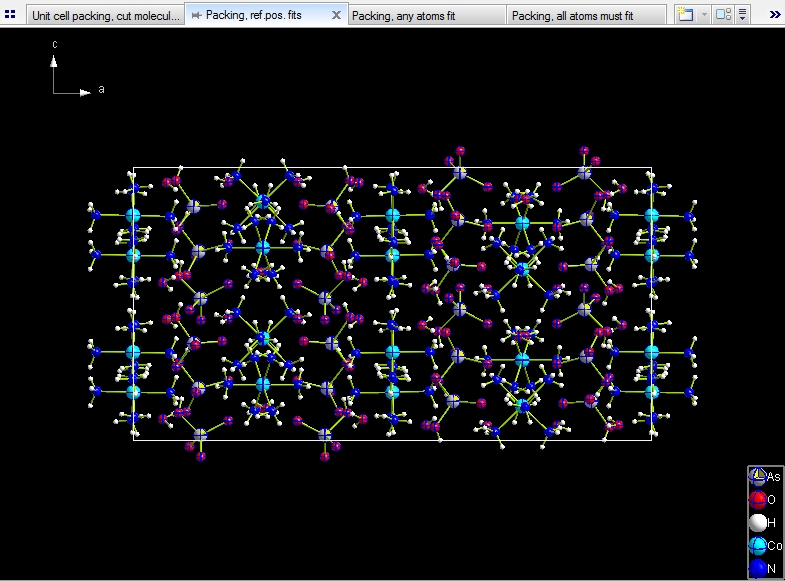The width and height of the screenshot is (785, 581).
Task: Click the c axis label in the orientation indicator
Action: click(x=54, y=46)
